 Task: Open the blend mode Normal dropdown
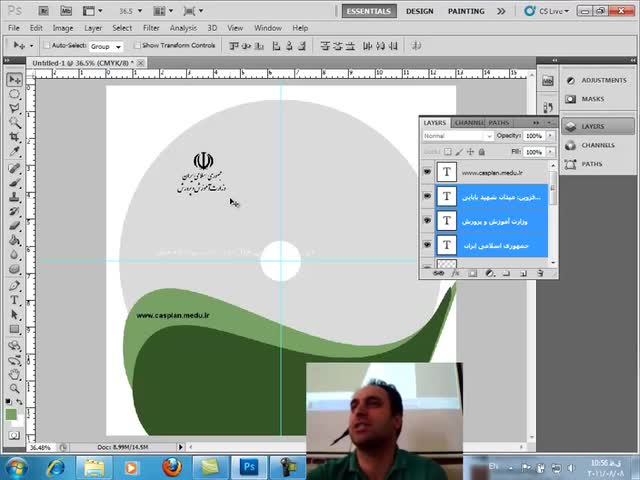coord(458,136)
